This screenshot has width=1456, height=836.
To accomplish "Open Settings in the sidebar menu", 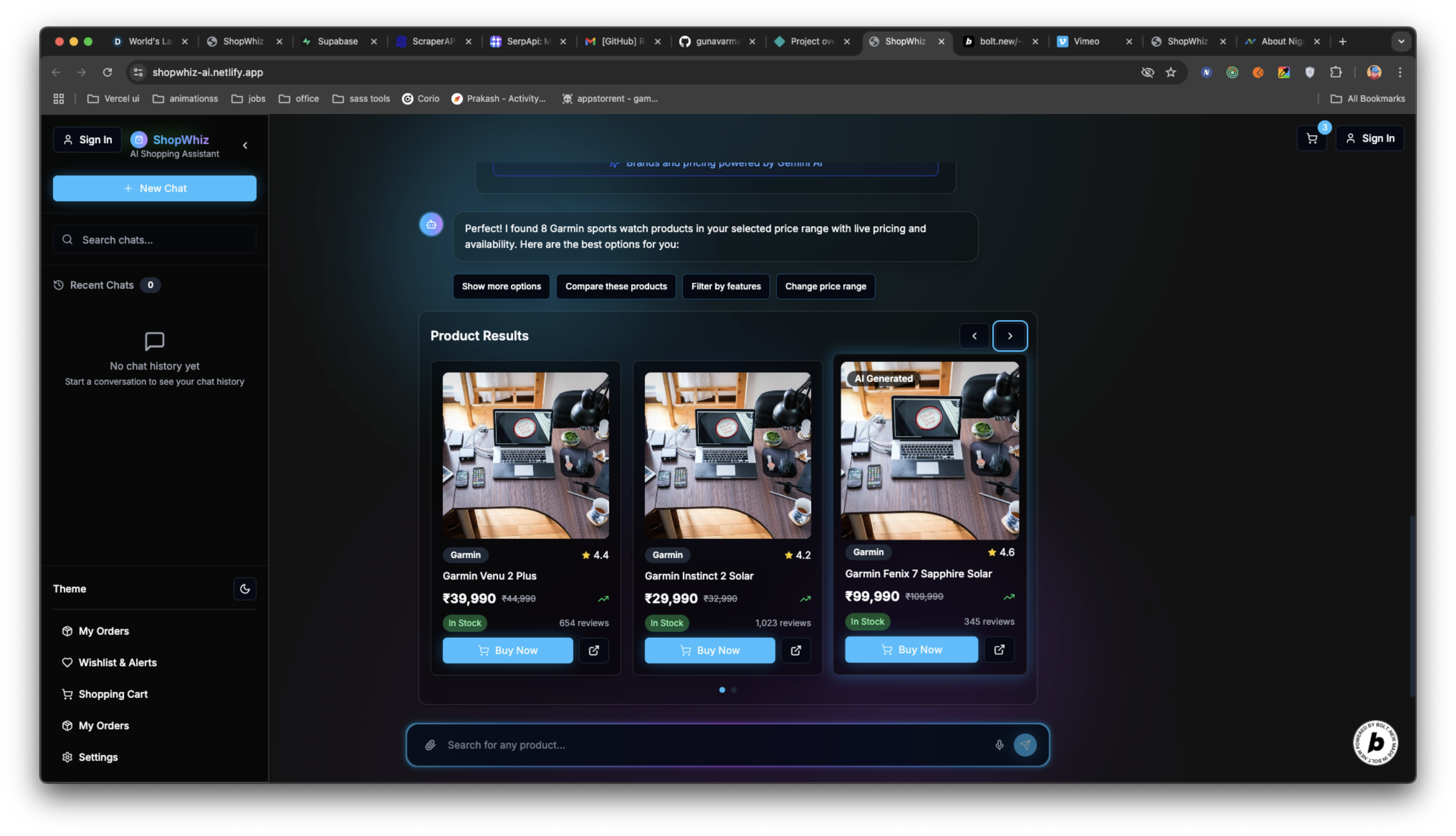I will click(97, 757).
